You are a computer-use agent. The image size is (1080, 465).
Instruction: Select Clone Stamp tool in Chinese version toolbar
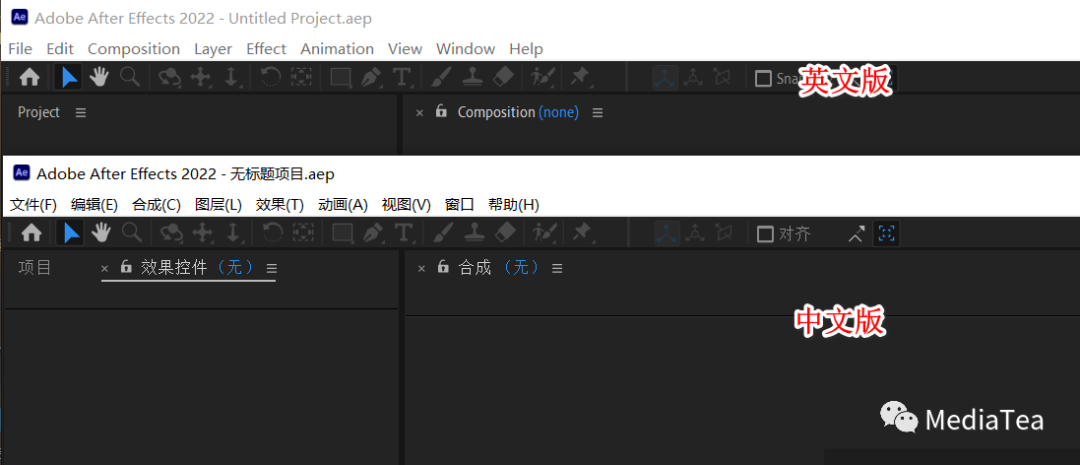(x=474, y=234)
